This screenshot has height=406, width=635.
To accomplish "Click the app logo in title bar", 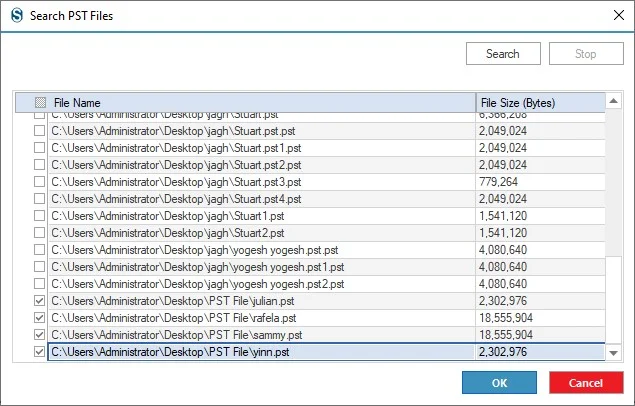I will [17, 15].
